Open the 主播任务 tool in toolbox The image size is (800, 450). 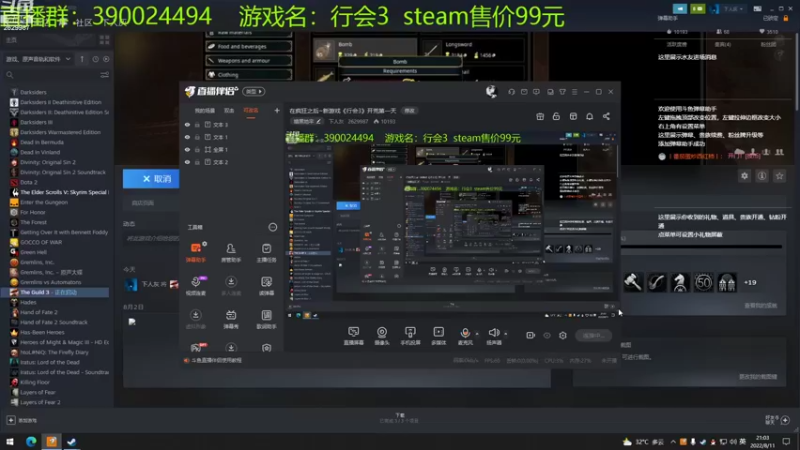[x=266, y=253]
